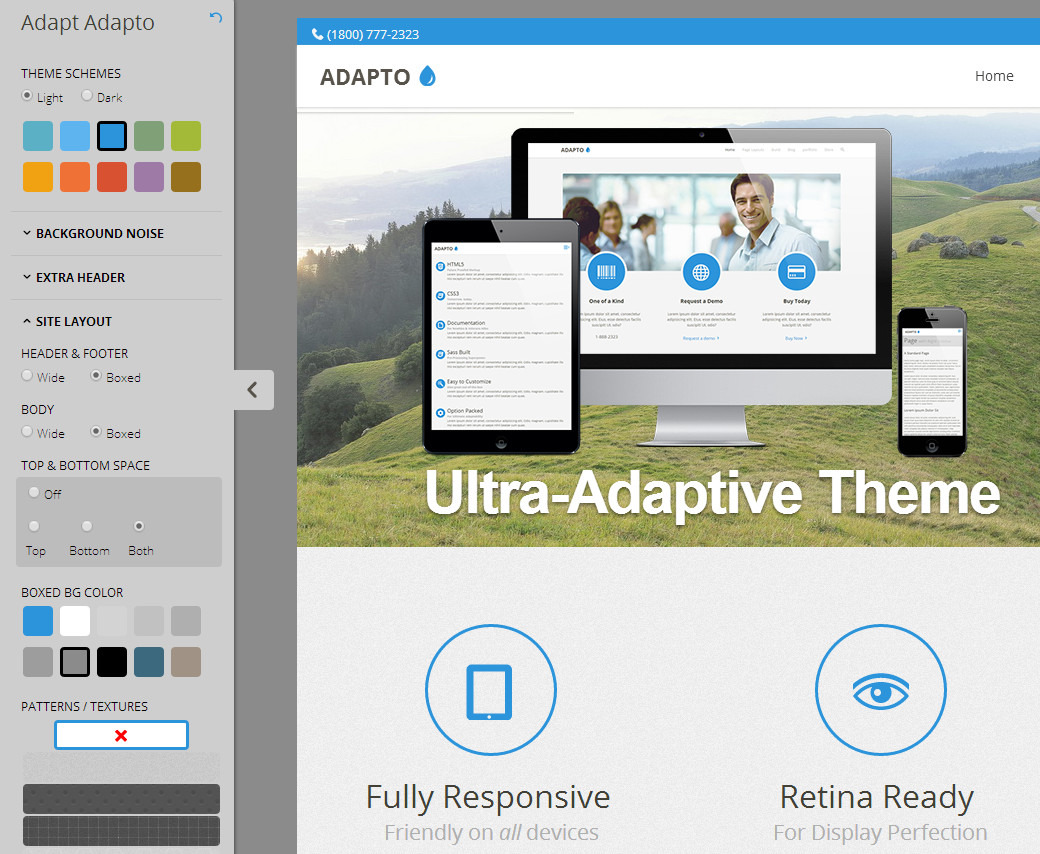Image resolution: width=1040 pixels, height=854 pixels.
Task: Expand the Extra Header section
Action: pos(80,277)
